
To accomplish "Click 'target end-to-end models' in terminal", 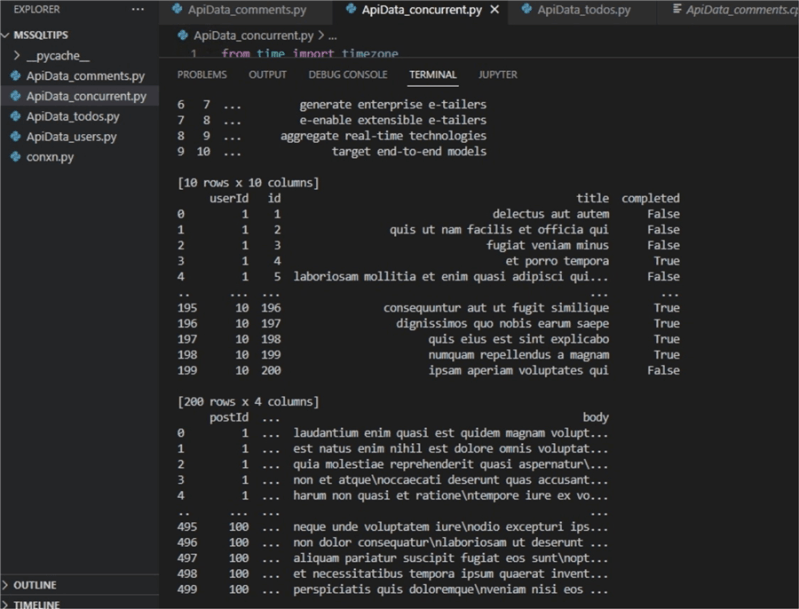I will (x=409, y=151).
